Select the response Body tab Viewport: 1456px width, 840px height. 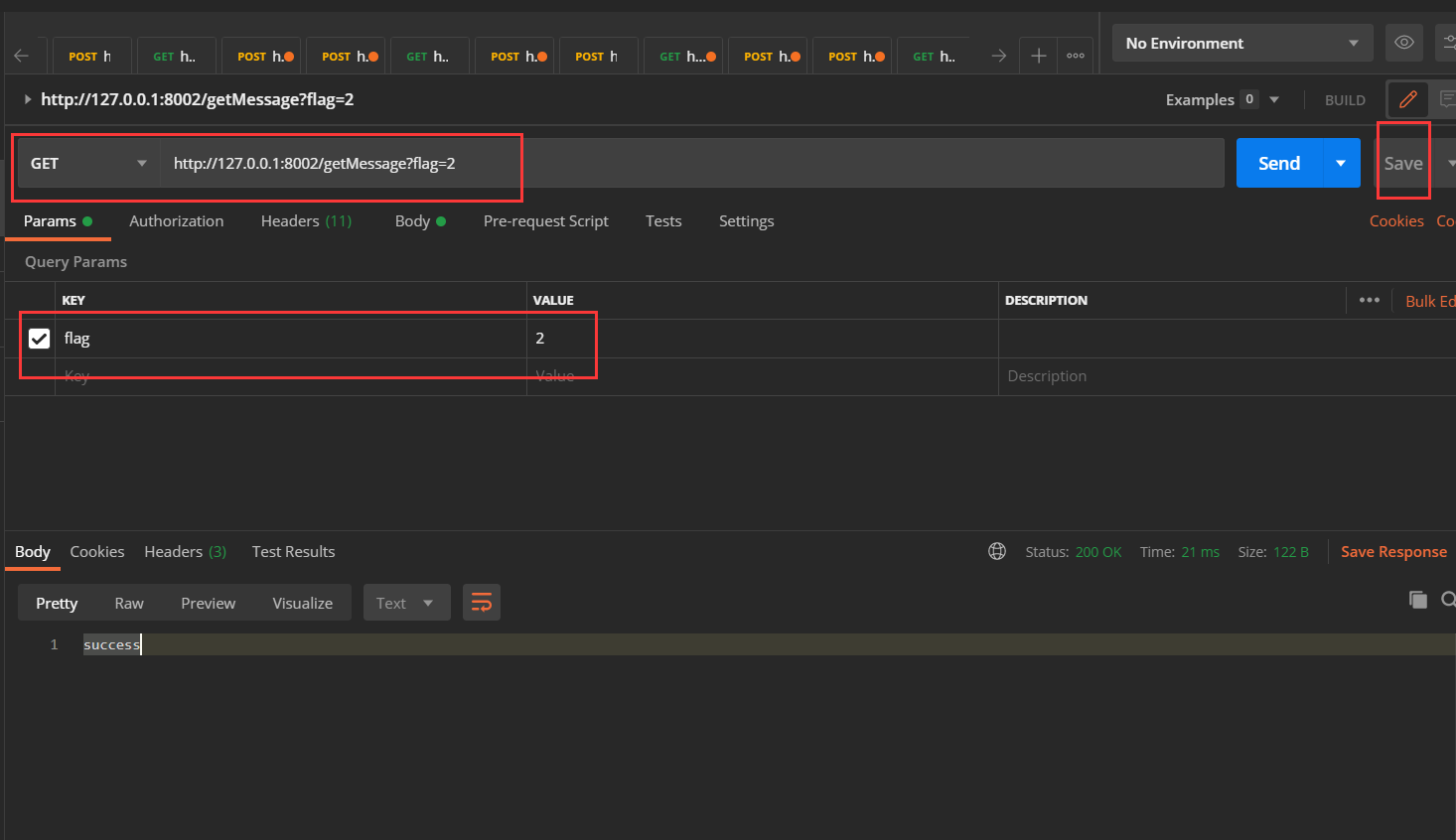33,551
